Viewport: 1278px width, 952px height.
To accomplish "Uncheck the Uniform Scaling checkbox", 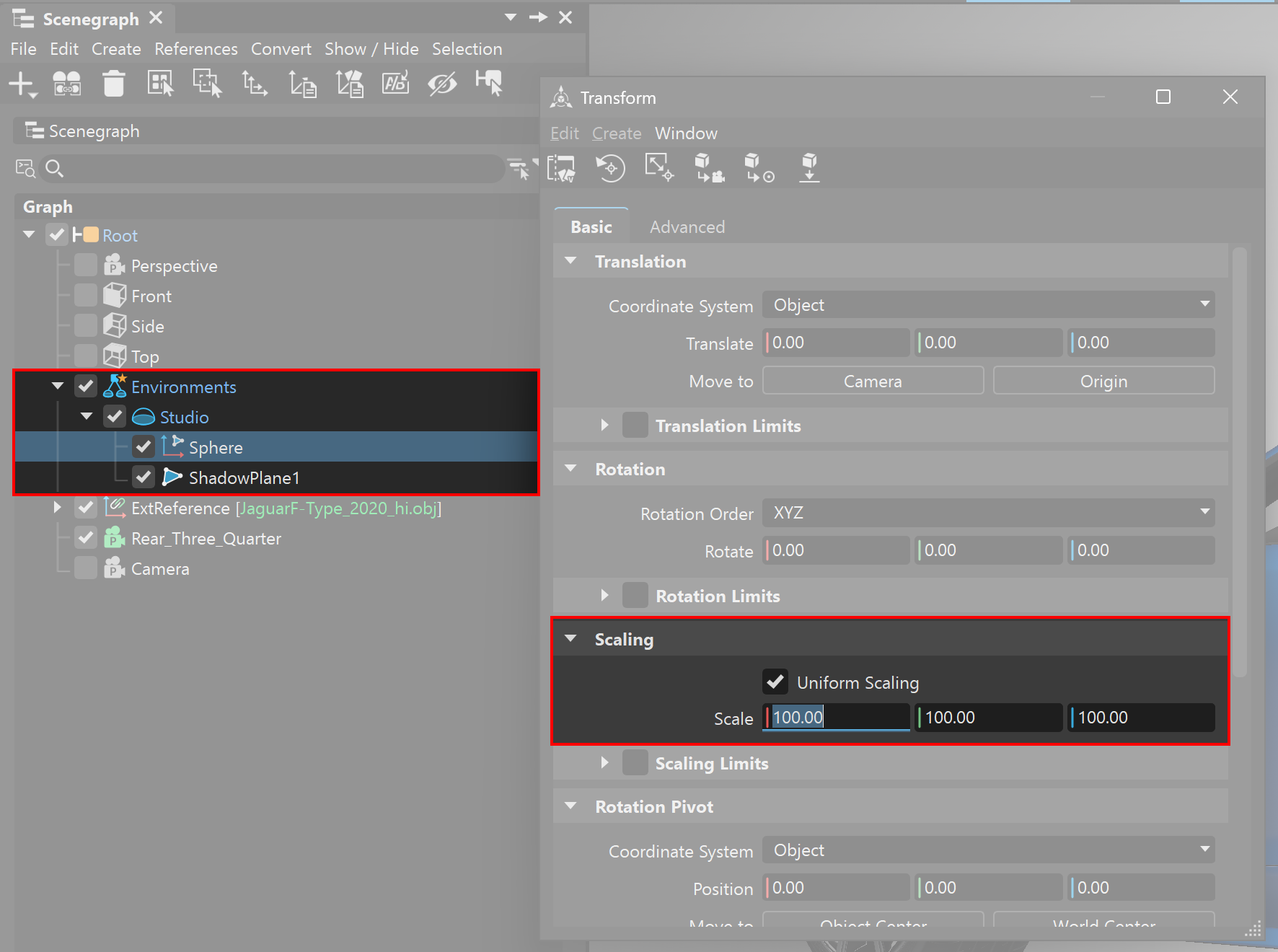I will click(775, 682).
